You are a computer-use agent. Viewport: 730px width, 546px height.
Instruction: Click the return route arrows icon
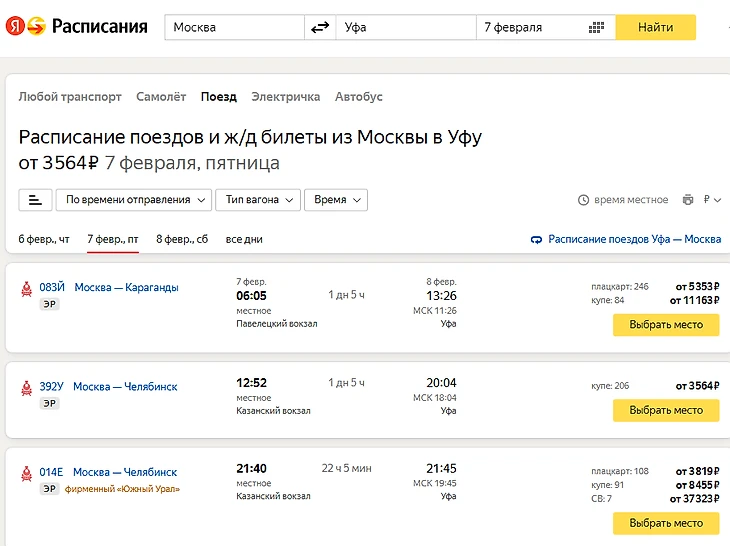[537, 240]
